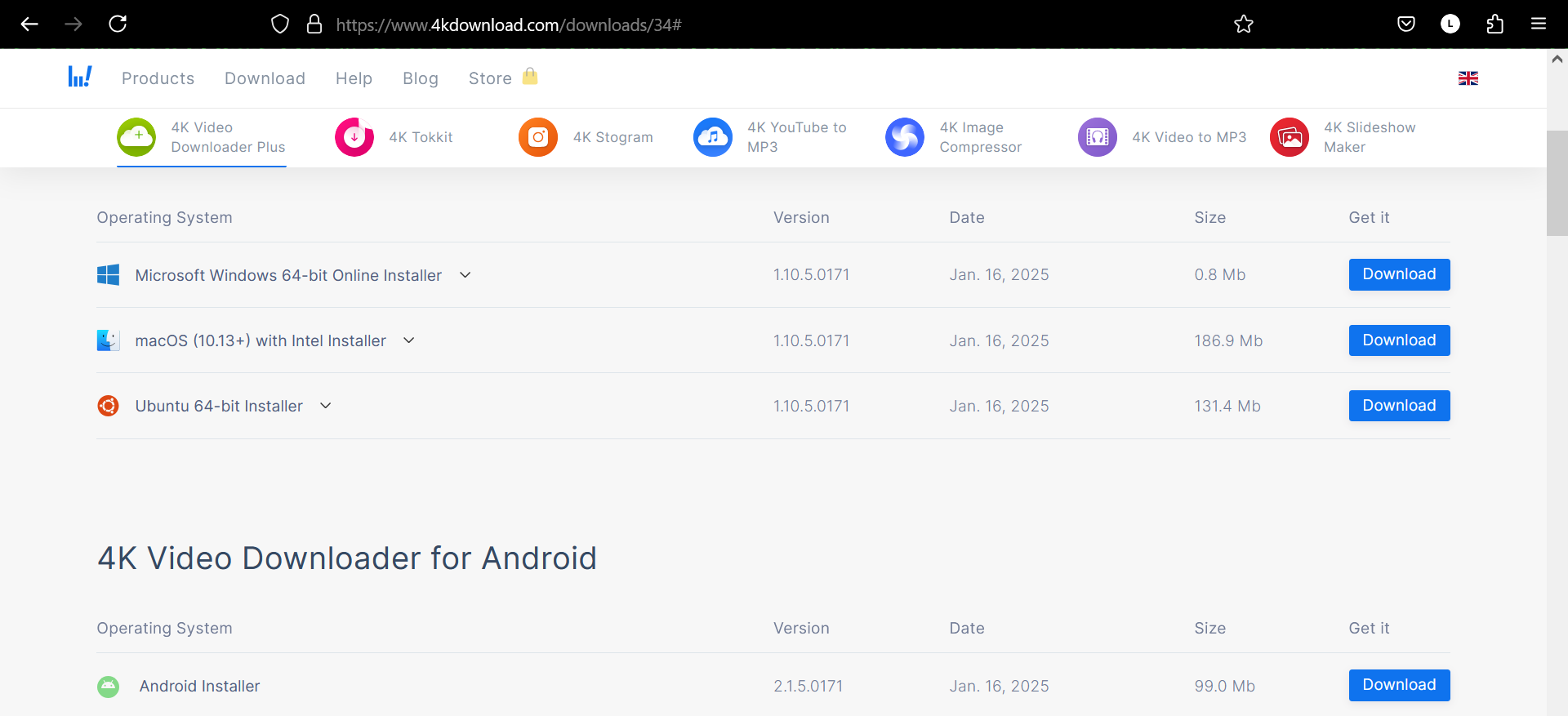Expand the macOS installer options chevron

409,340
